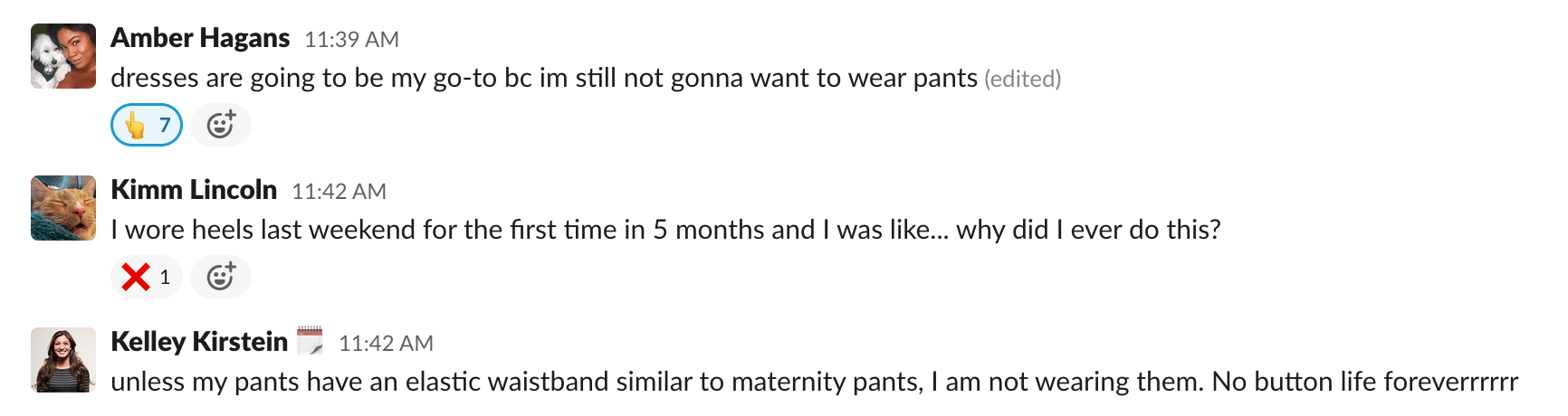
Task: Click the calendar status emoji beside Kelley Kirstein
Action: [310, 341]
